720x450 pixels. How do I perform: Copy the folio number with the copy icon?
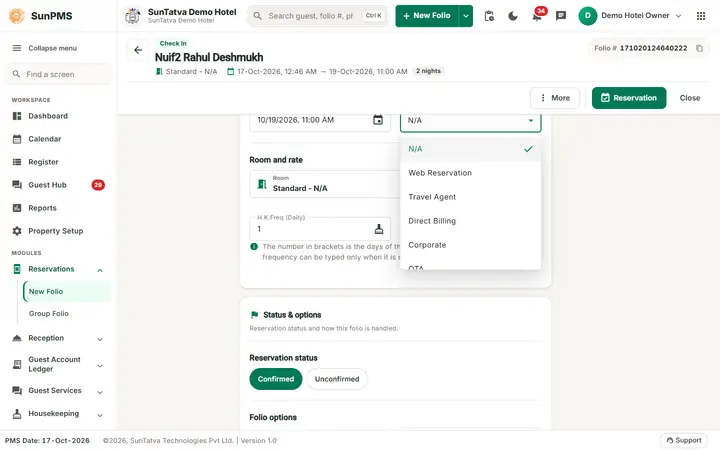tap(699, 48)
